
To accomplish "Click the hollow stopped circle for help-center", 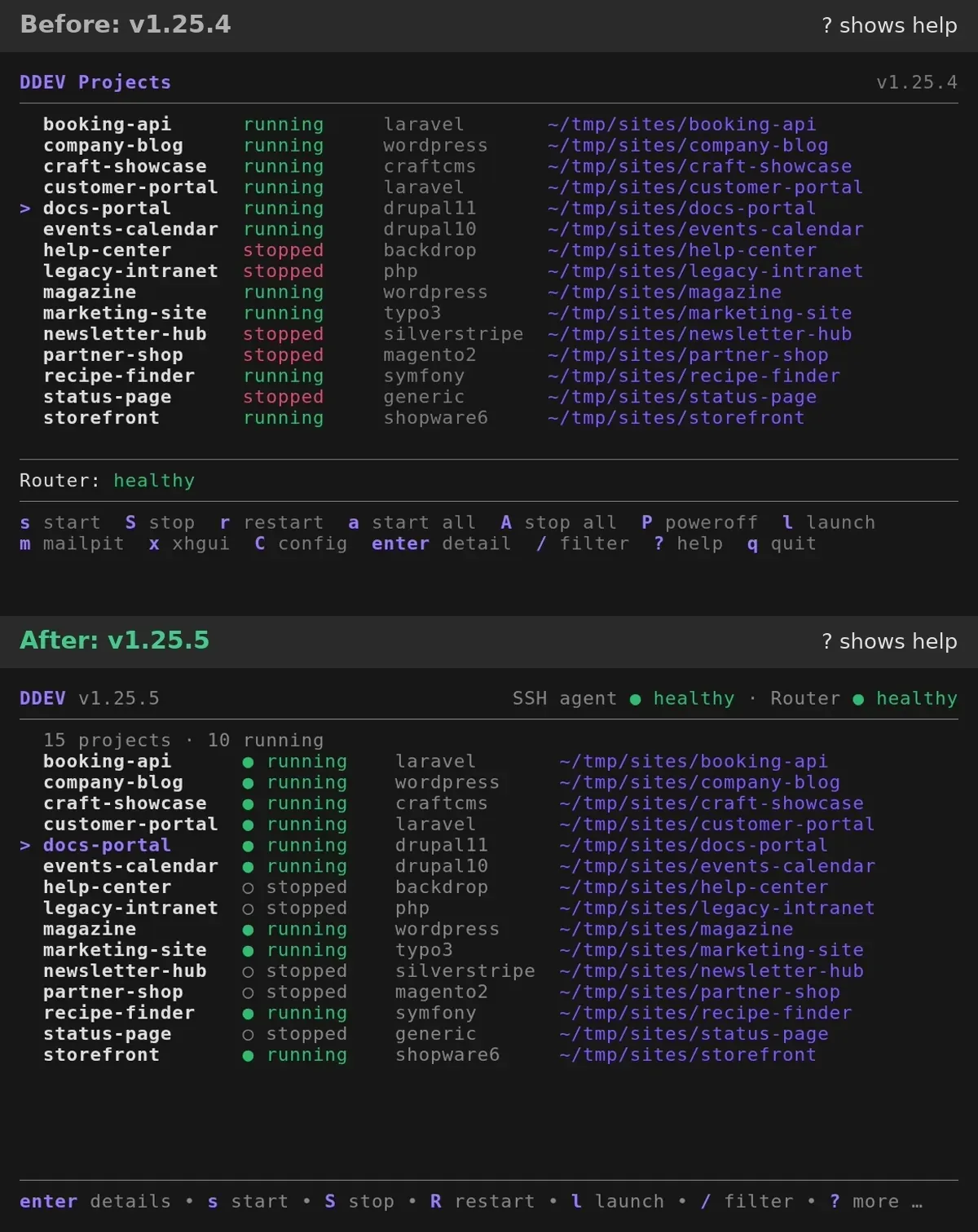I will click(248, 888).
